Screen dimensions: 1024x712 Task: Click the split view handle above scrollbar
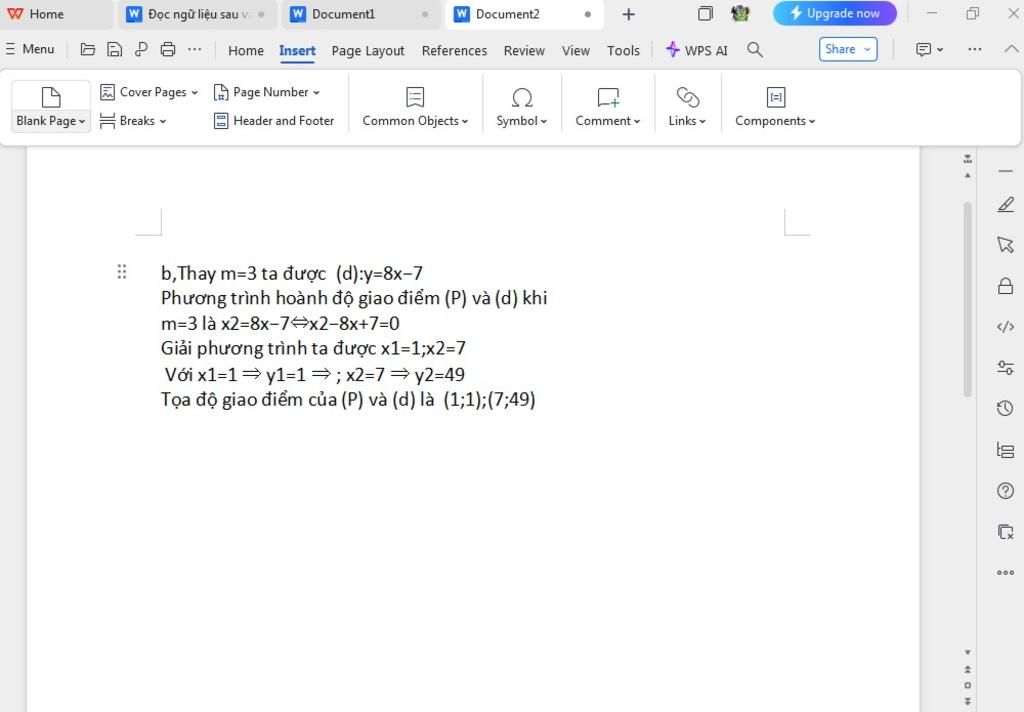968,159
